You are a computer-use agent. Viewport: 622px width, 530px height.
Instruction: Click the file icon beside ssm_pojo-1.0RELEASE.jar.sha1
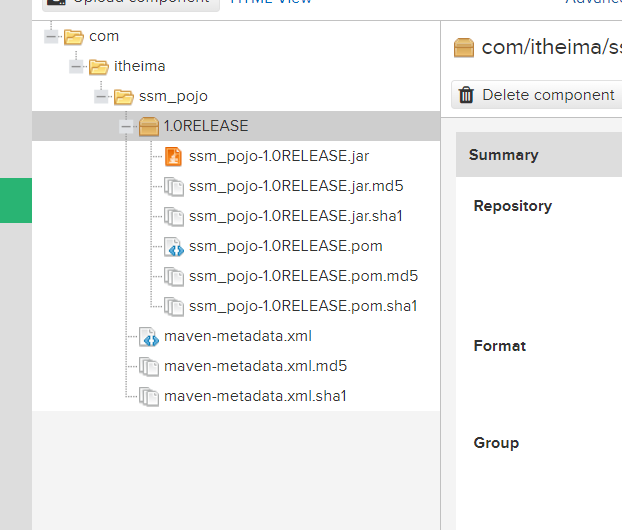[174, 217]
